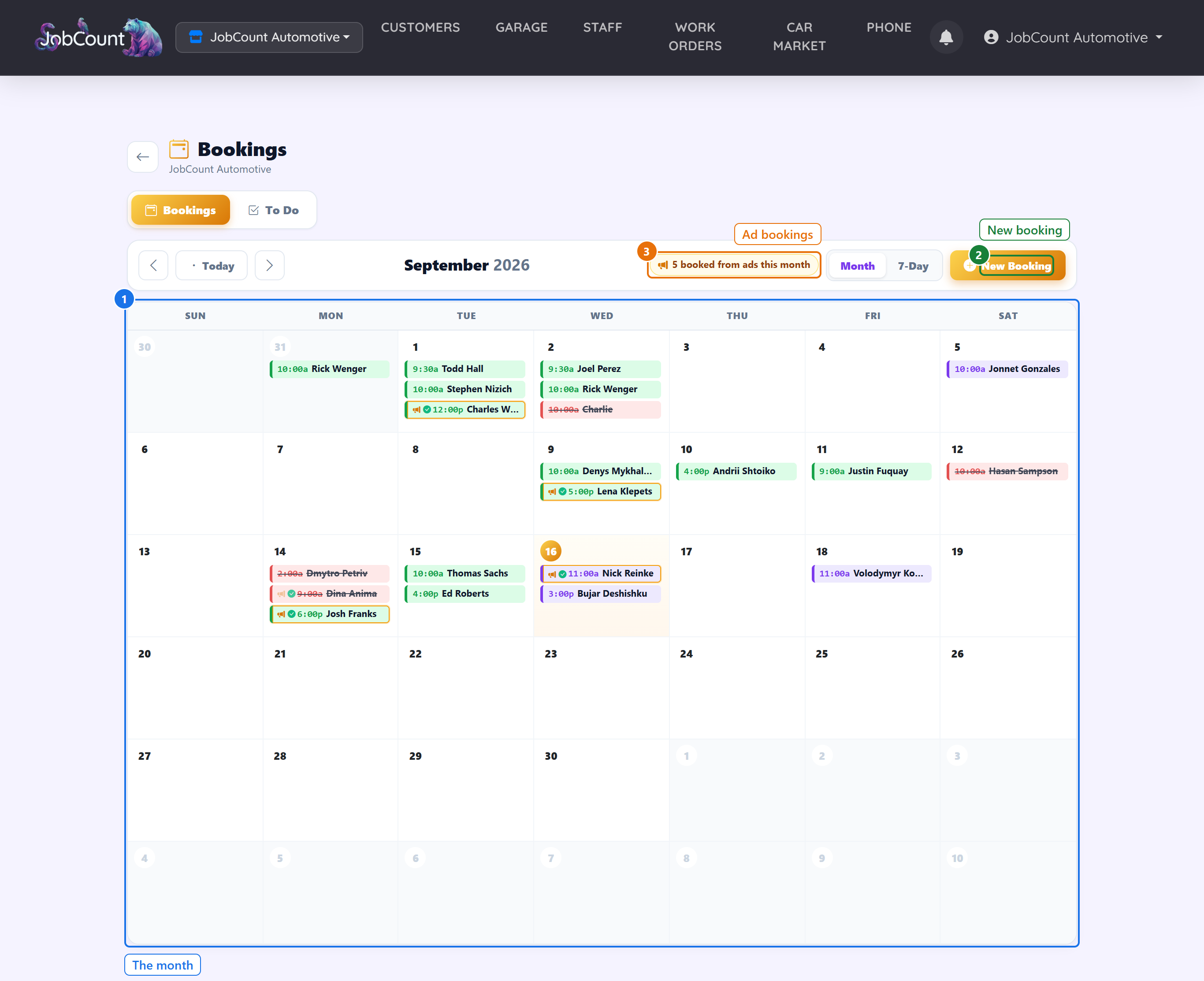Screen dimensions: 1204x981
Task: Open the To Do tab
Action: [x=274, y=210]
